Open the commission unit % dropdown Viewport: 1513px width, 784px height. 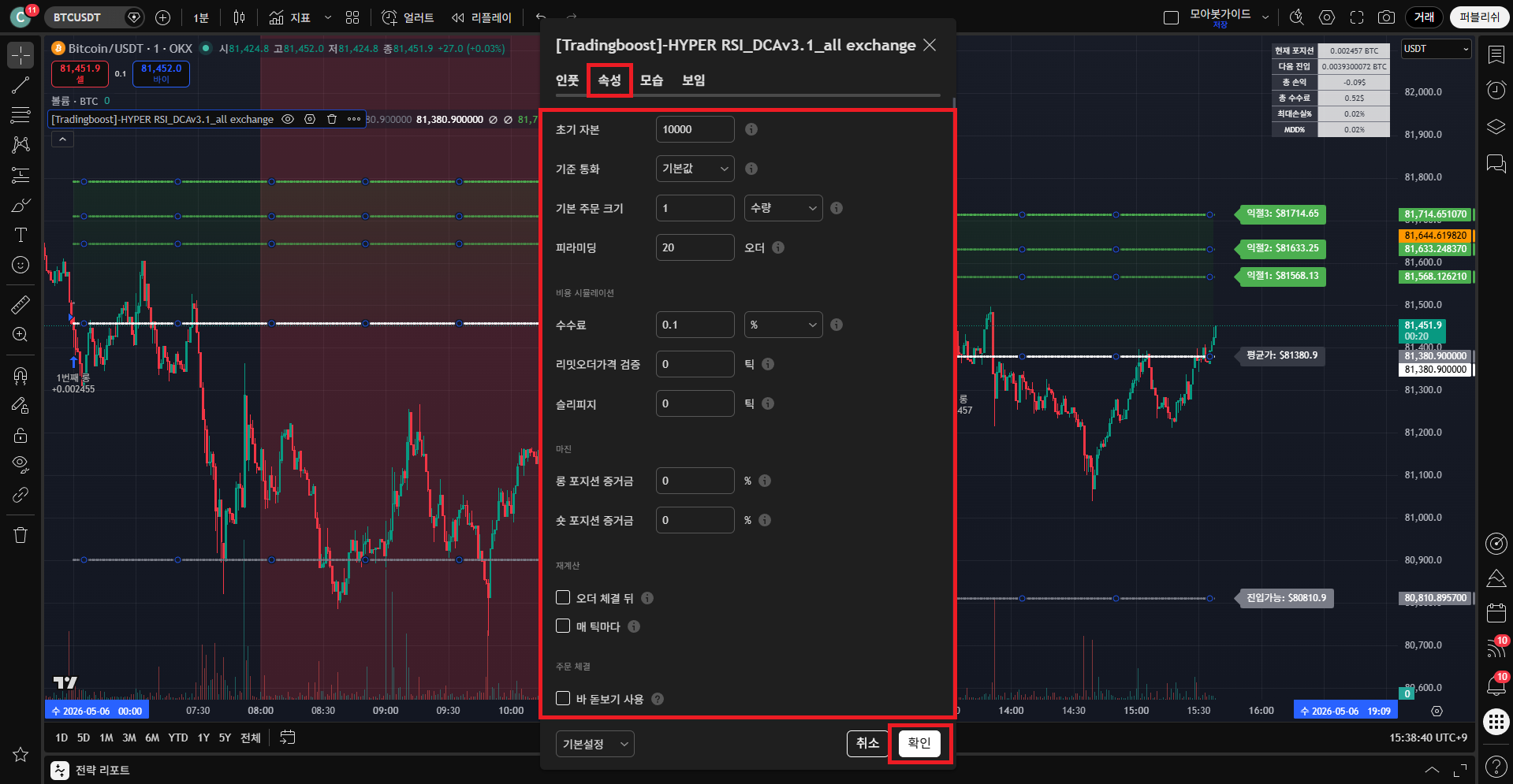click(x=783, y=325)
